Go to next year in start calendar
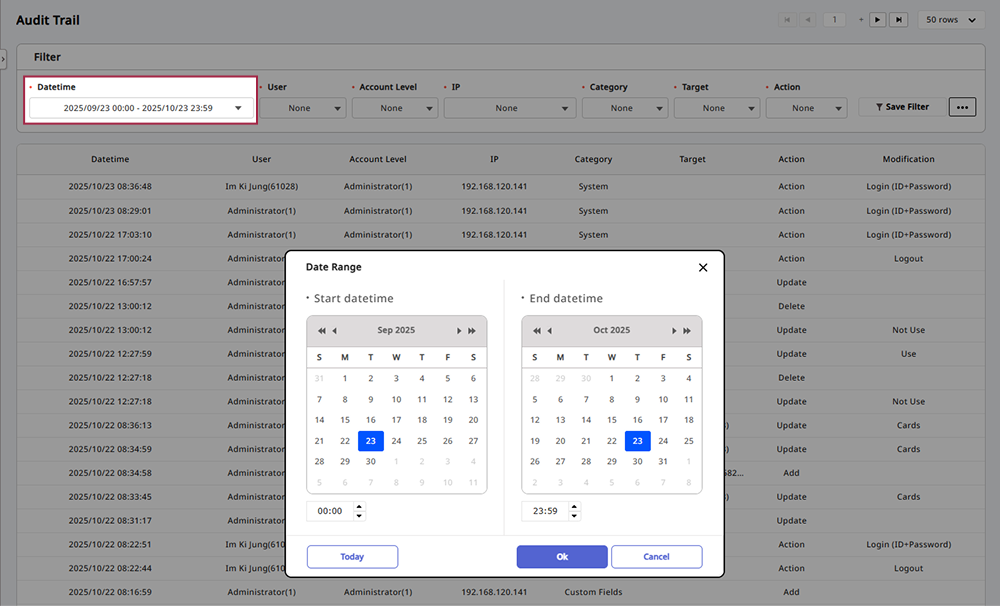1000x606 pixels. tap(472, 331)
